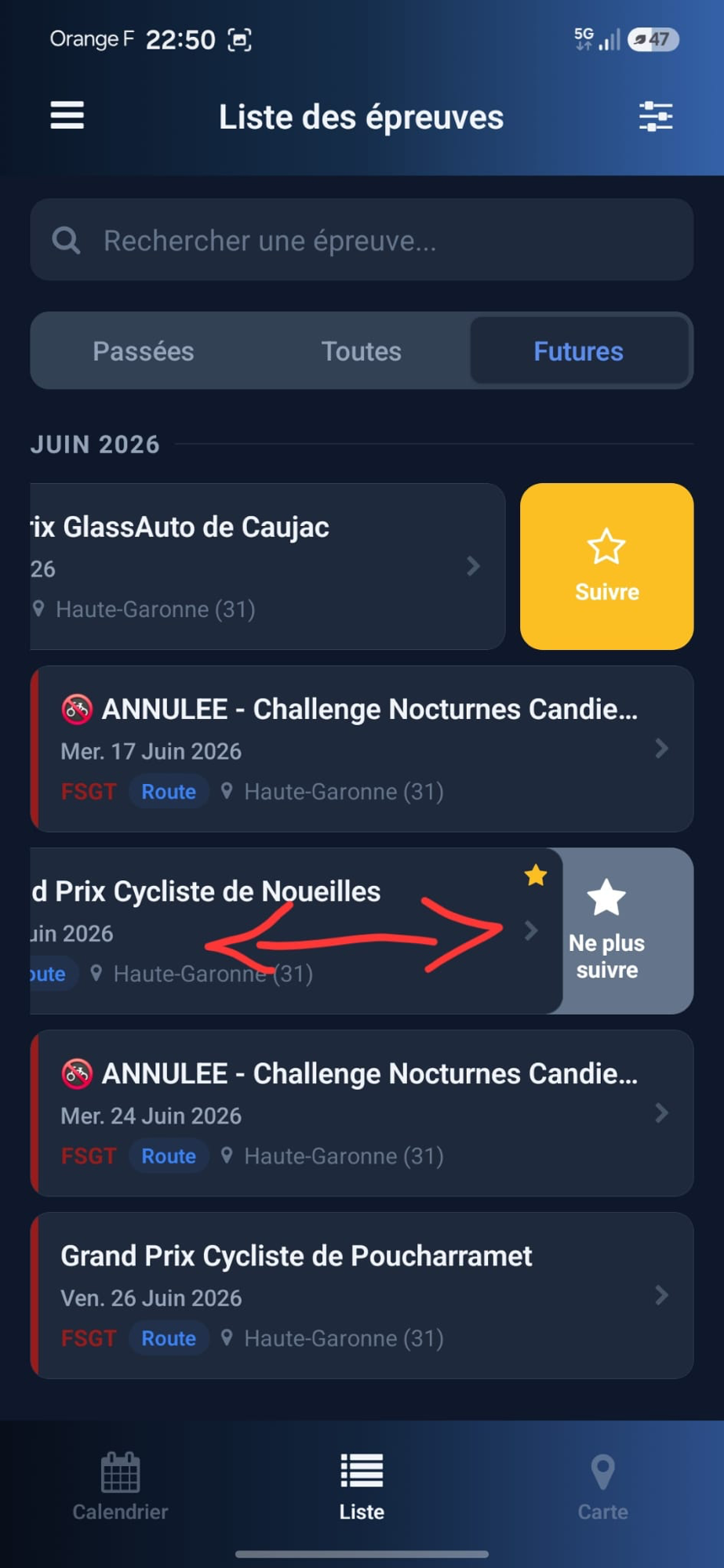
Task: Select the Liste bottom tab
Action: click(362, 1486)
